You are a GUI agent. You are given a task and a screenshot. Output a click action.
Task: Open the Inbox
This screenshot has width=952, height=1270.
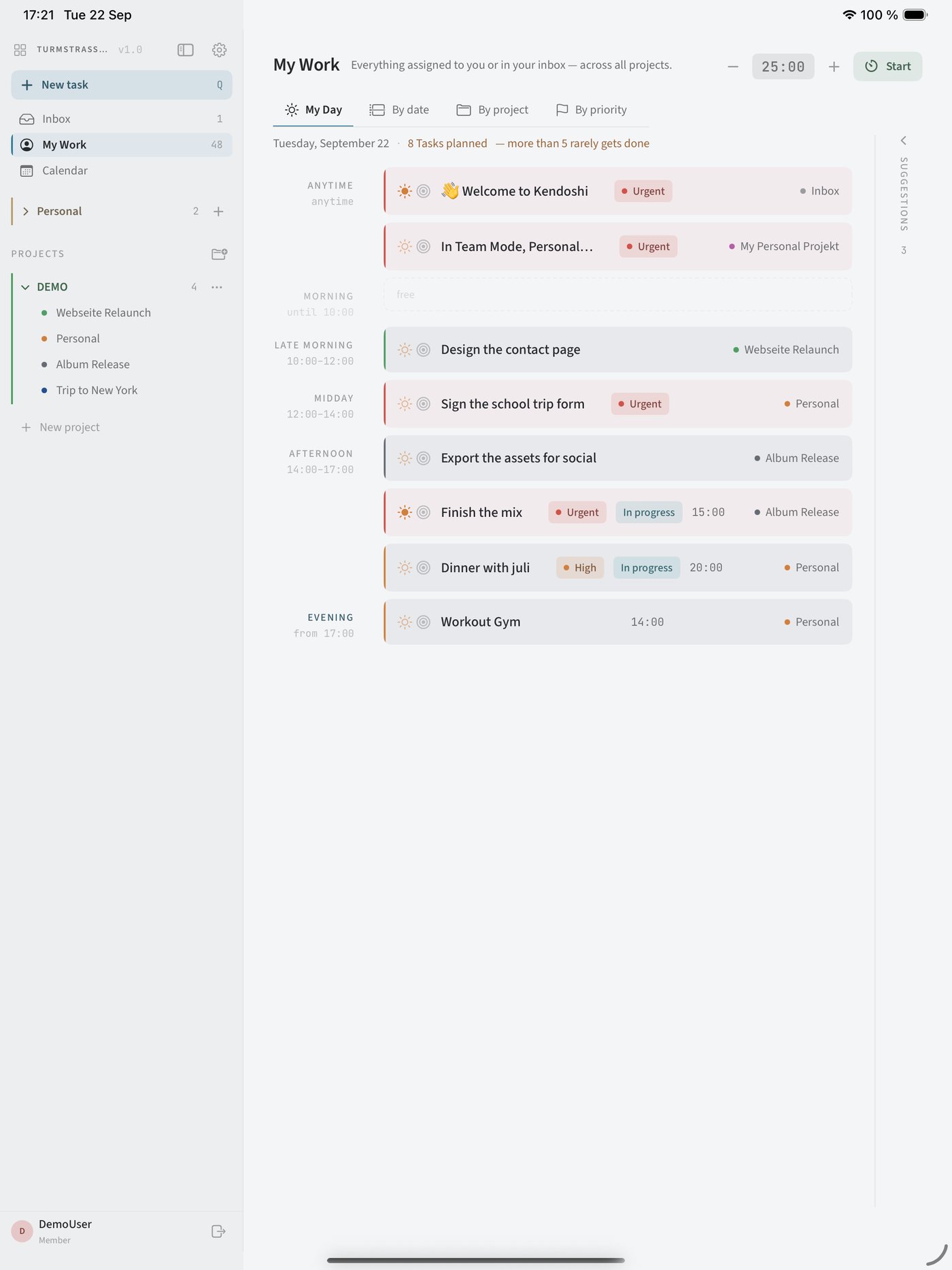pyautogui.click(x=122, y=119)
